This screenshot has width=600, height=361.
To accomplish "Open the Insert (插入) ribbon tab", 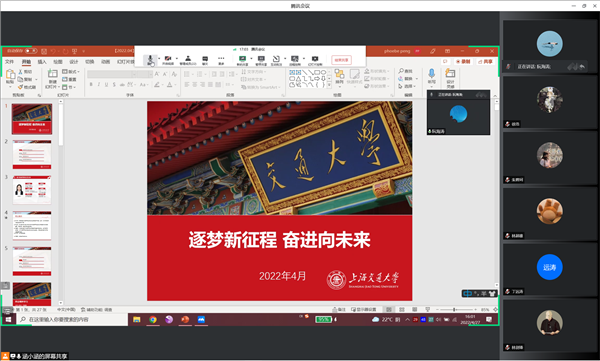I will click(x=42, y=62).
